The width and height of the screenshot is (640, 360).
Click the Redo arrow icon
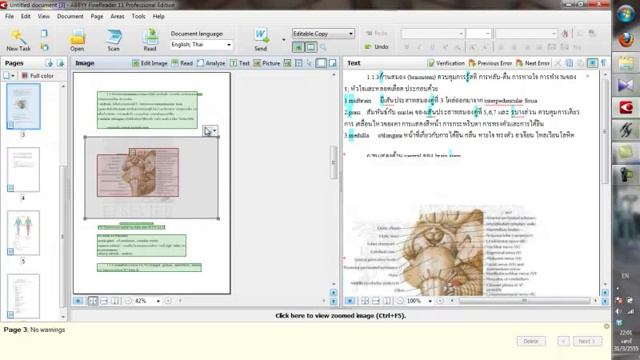coord(369,33)
